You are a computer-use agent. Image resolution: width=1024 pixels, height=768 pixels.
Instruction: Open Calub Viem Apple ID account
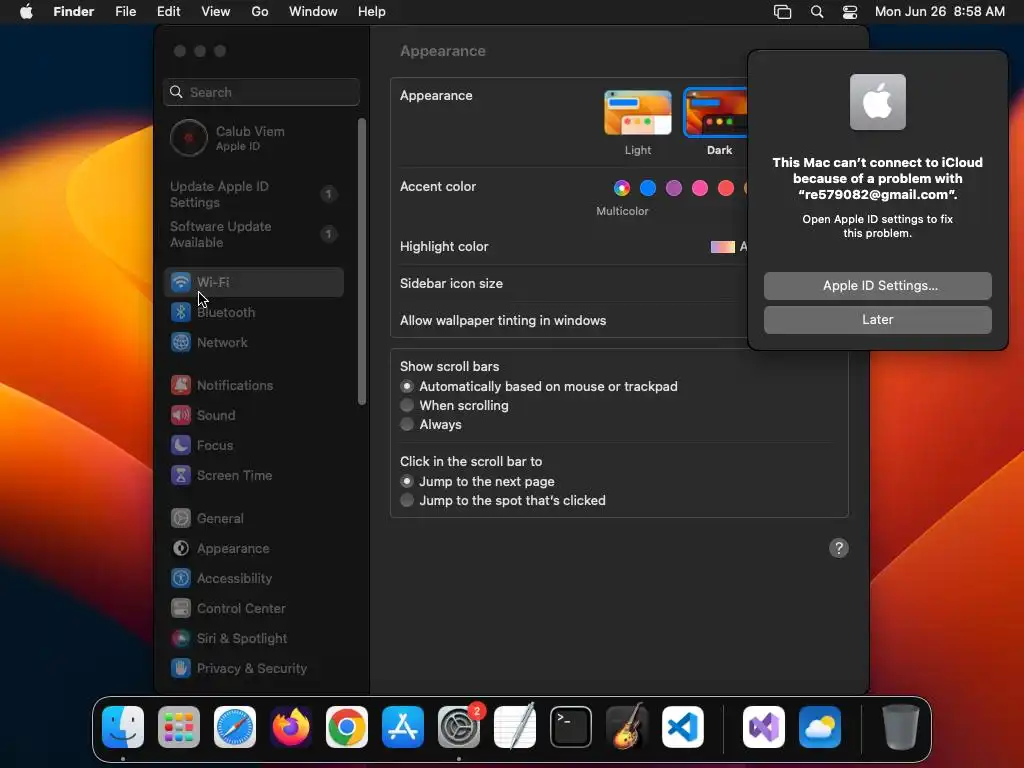[x=255, y=138]
